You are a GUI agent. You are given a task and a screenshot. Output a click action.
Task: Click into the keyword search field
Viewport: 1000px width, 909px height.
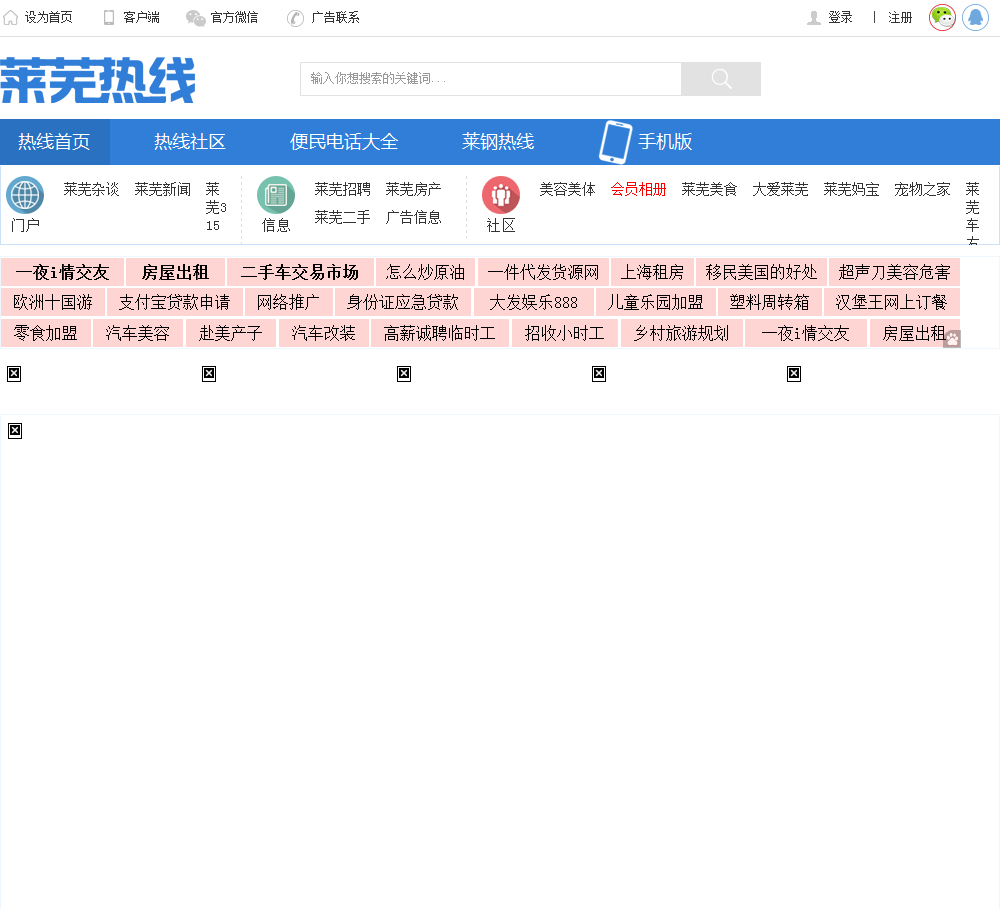490,79
